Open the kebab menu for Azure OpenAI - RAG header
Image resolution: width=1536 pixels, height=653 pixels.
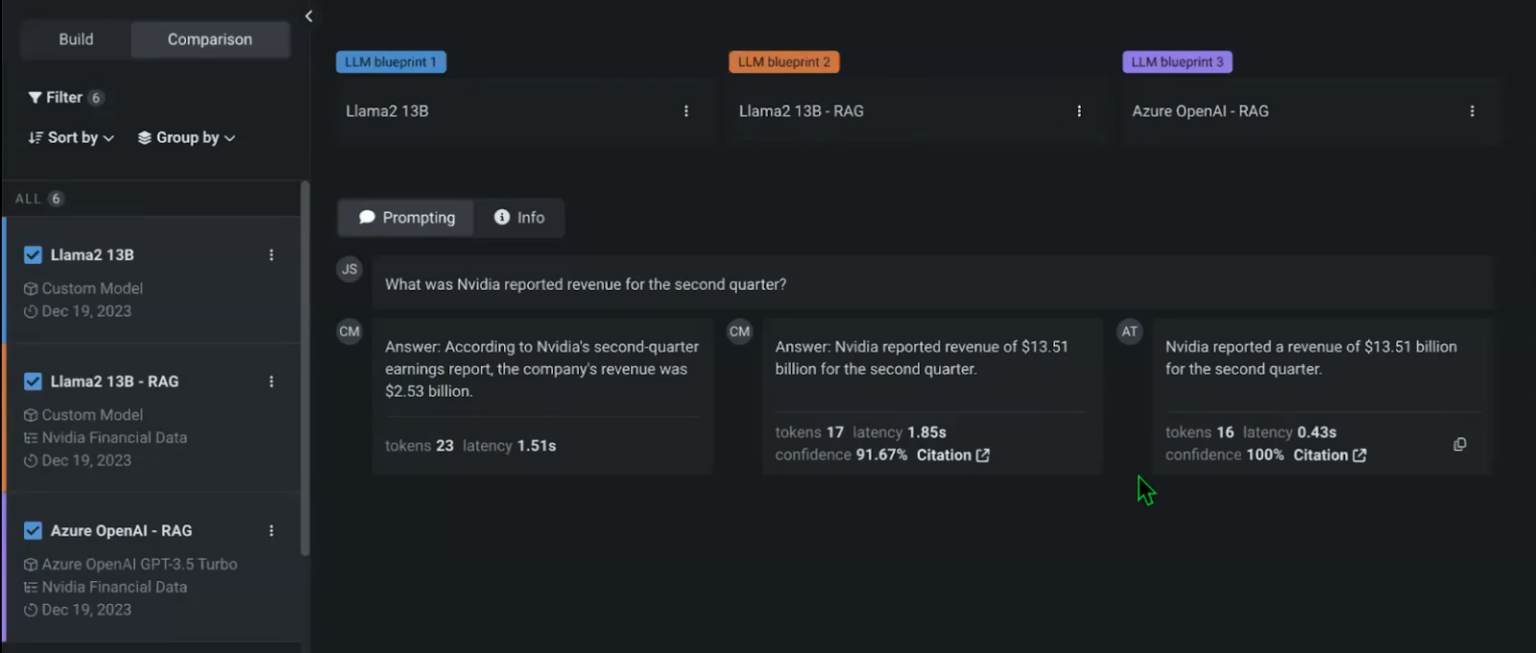point(1472,111)
